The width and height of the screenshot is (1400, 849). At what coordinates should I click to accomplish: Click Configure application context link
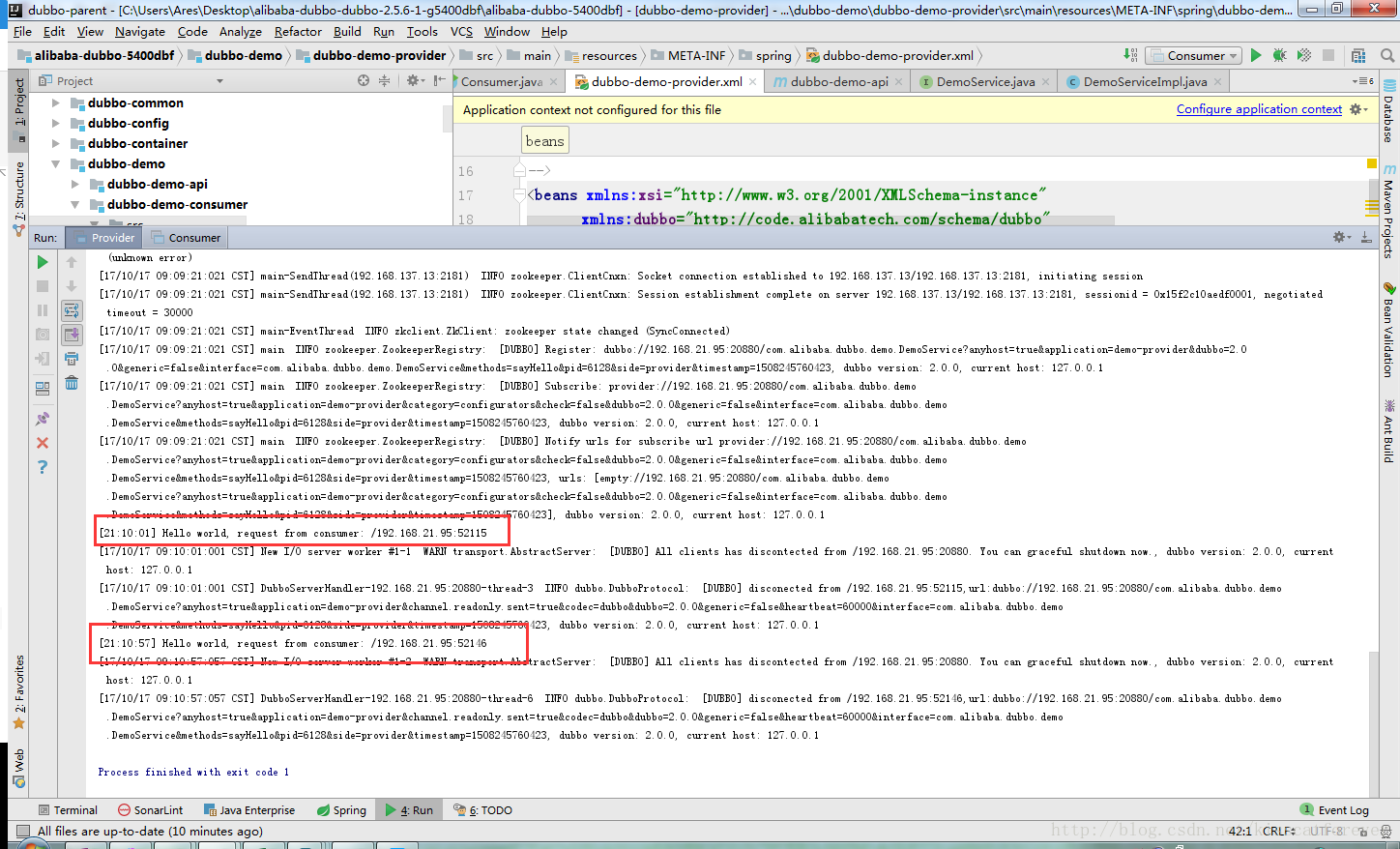1259,109
